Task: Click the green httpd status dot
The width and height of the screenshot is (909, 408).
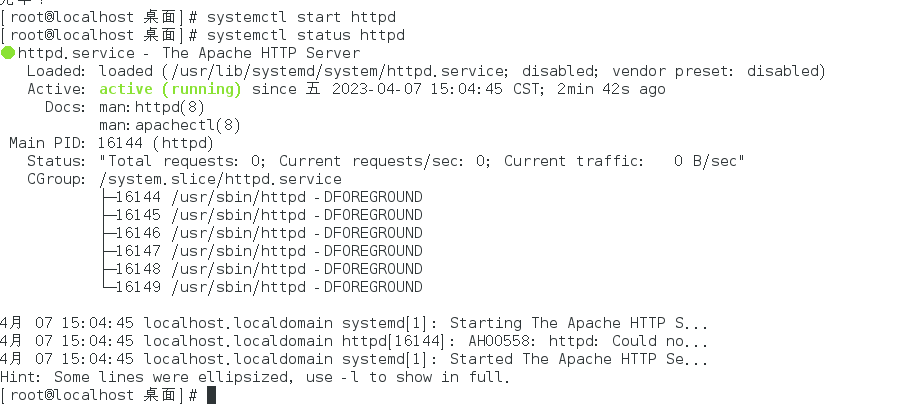Action: pos(9,53)
